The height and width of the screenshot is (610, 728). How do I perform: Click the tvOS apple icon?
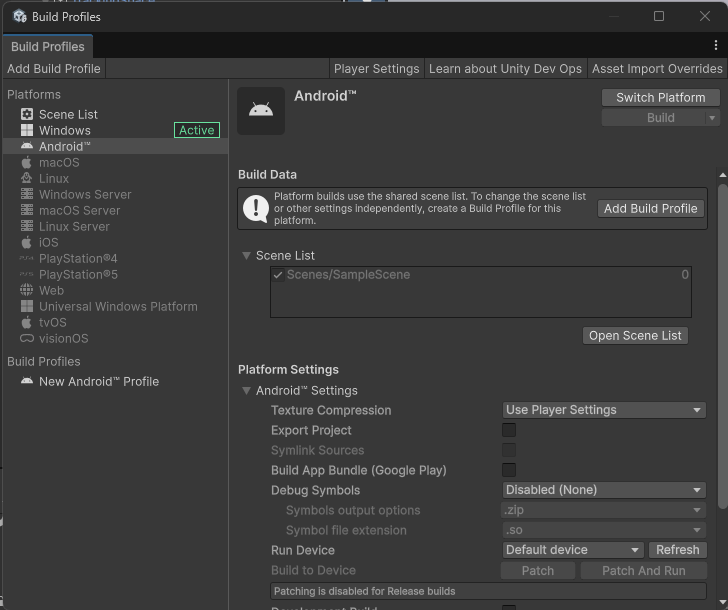pos(27,322)
